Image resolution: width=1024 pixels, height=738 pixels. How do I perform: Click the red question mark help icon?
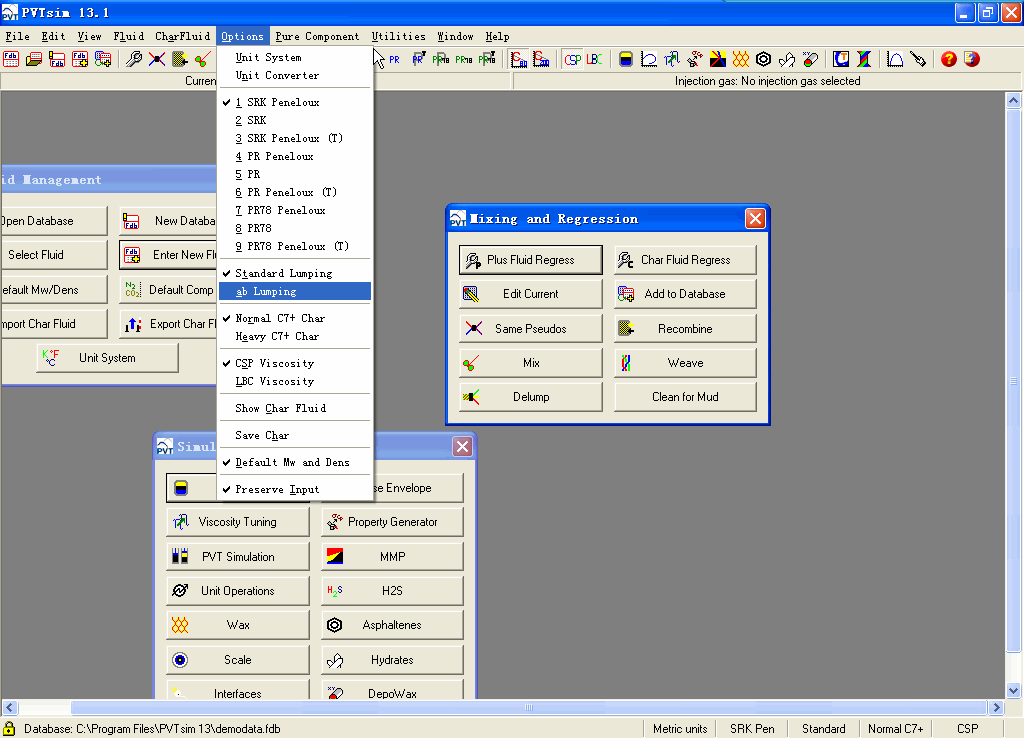(949, 59)
